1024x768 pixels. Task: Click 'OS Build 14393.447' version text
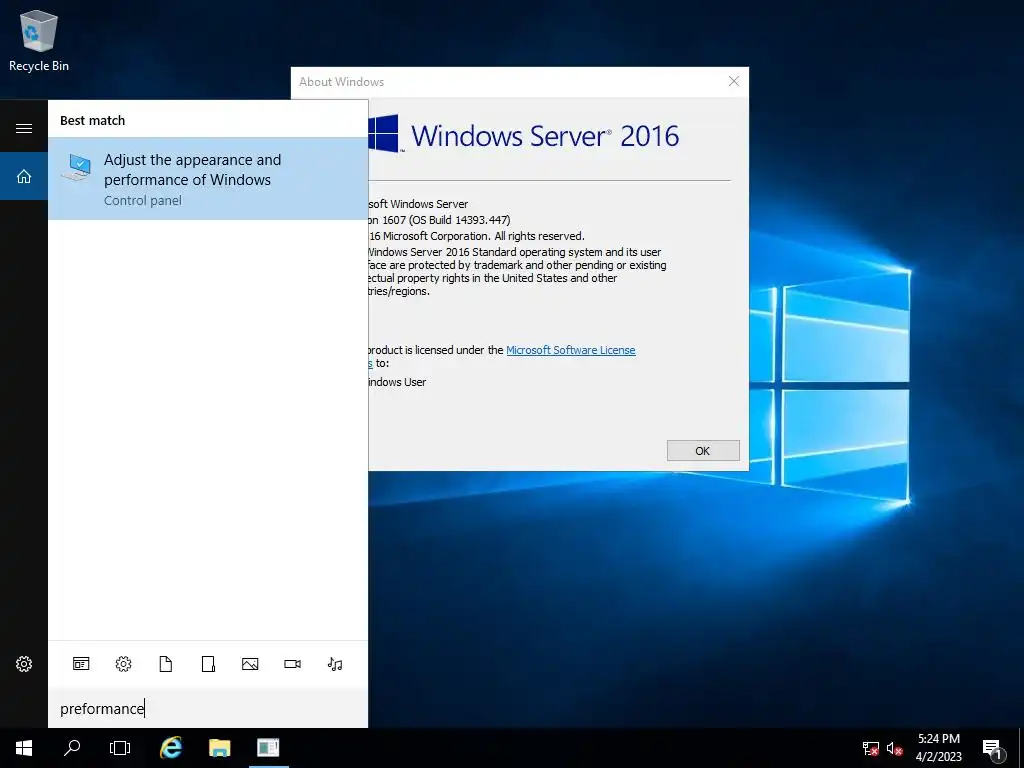(x=460, y=220)
